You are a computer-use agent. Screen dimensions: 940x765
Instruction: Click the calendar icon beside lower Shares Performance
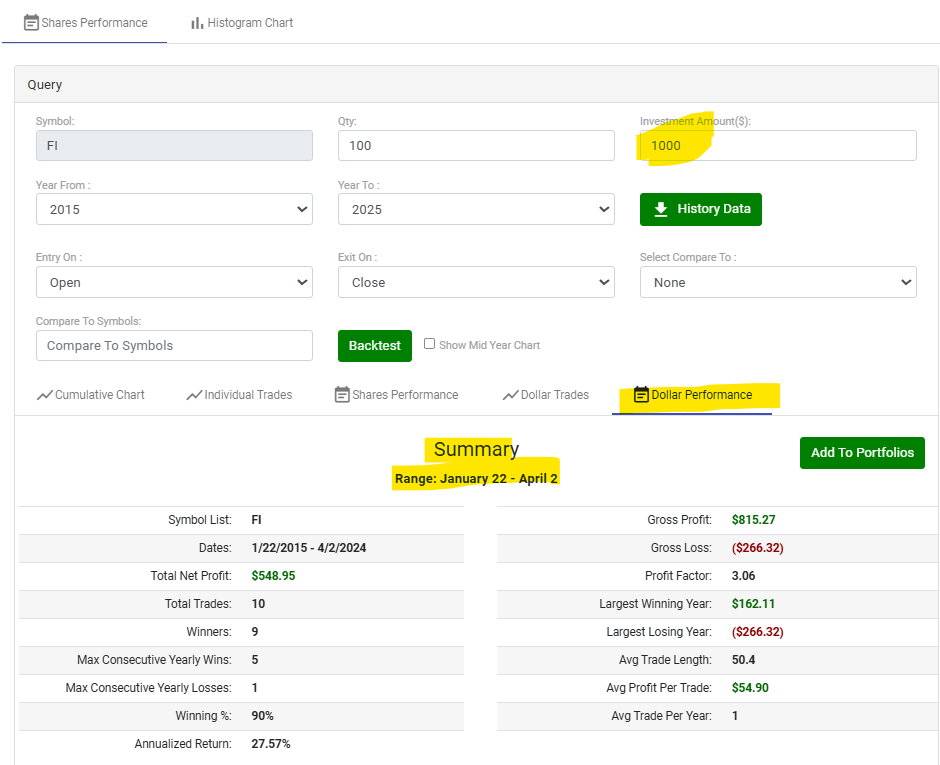click(x=342, y=394)
